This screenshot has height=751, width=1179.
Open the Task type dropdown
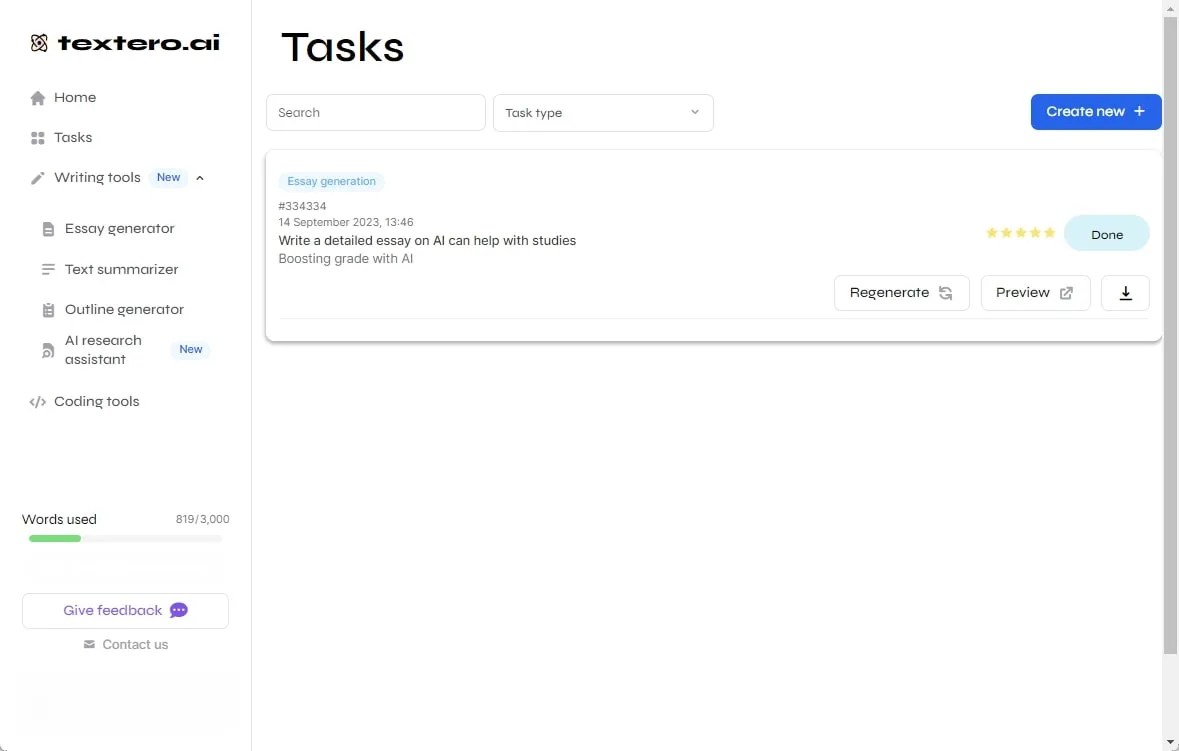[x=603, y=113]
